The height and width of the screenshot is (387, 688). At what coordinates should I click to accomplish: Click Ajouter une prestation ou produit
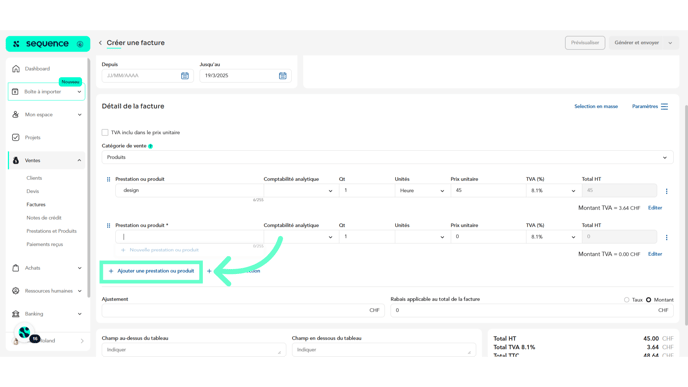point(151,271)
